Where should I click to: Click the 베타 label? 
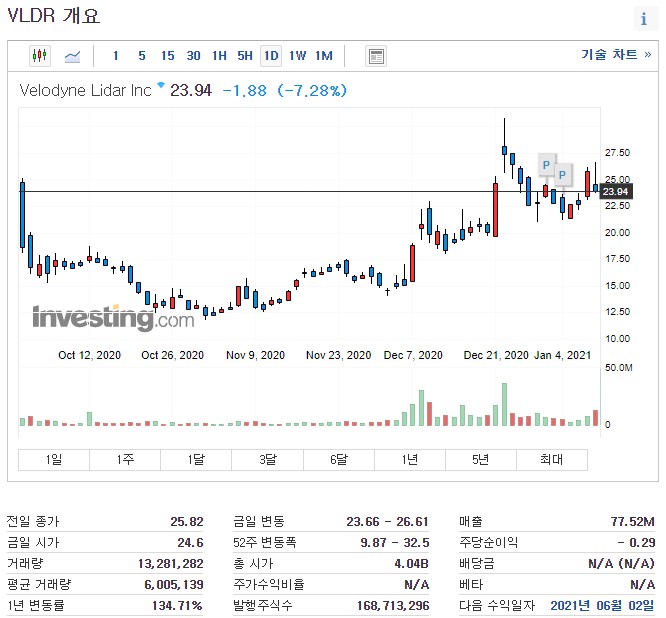tap(471, 585)
